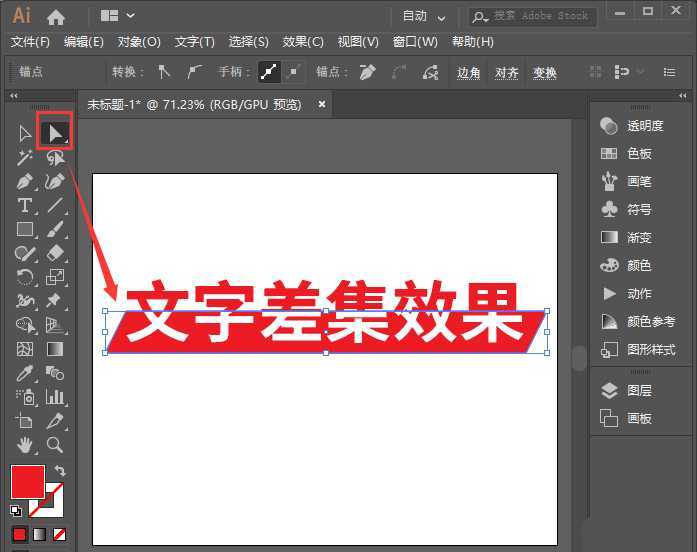The image size is (697, 552).
Task: Set paint mode to None
Action: 59,534
